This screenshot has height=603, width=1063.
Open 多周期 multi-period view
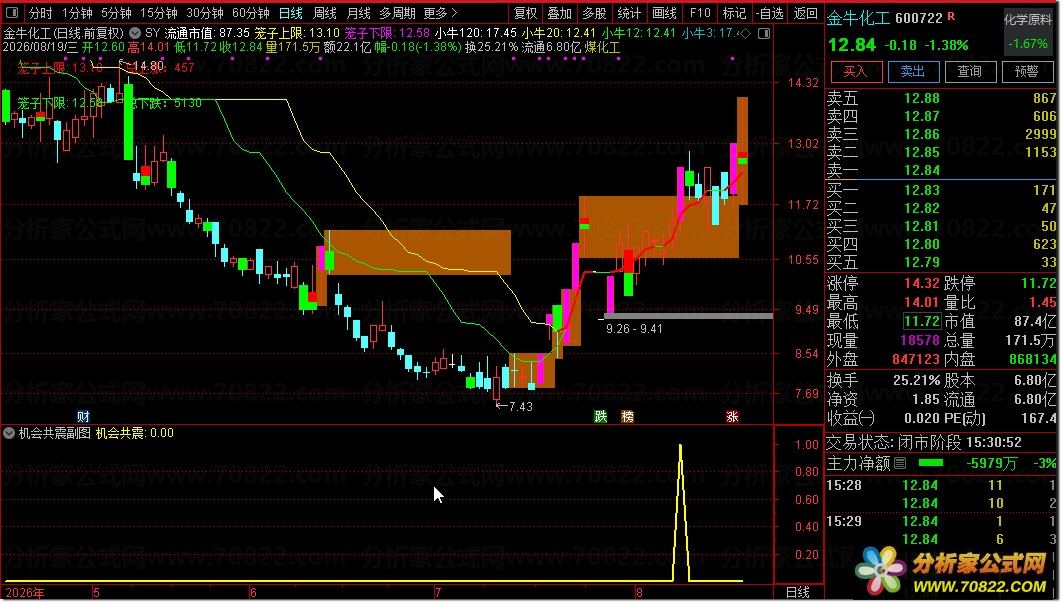[x=397, y=13]
